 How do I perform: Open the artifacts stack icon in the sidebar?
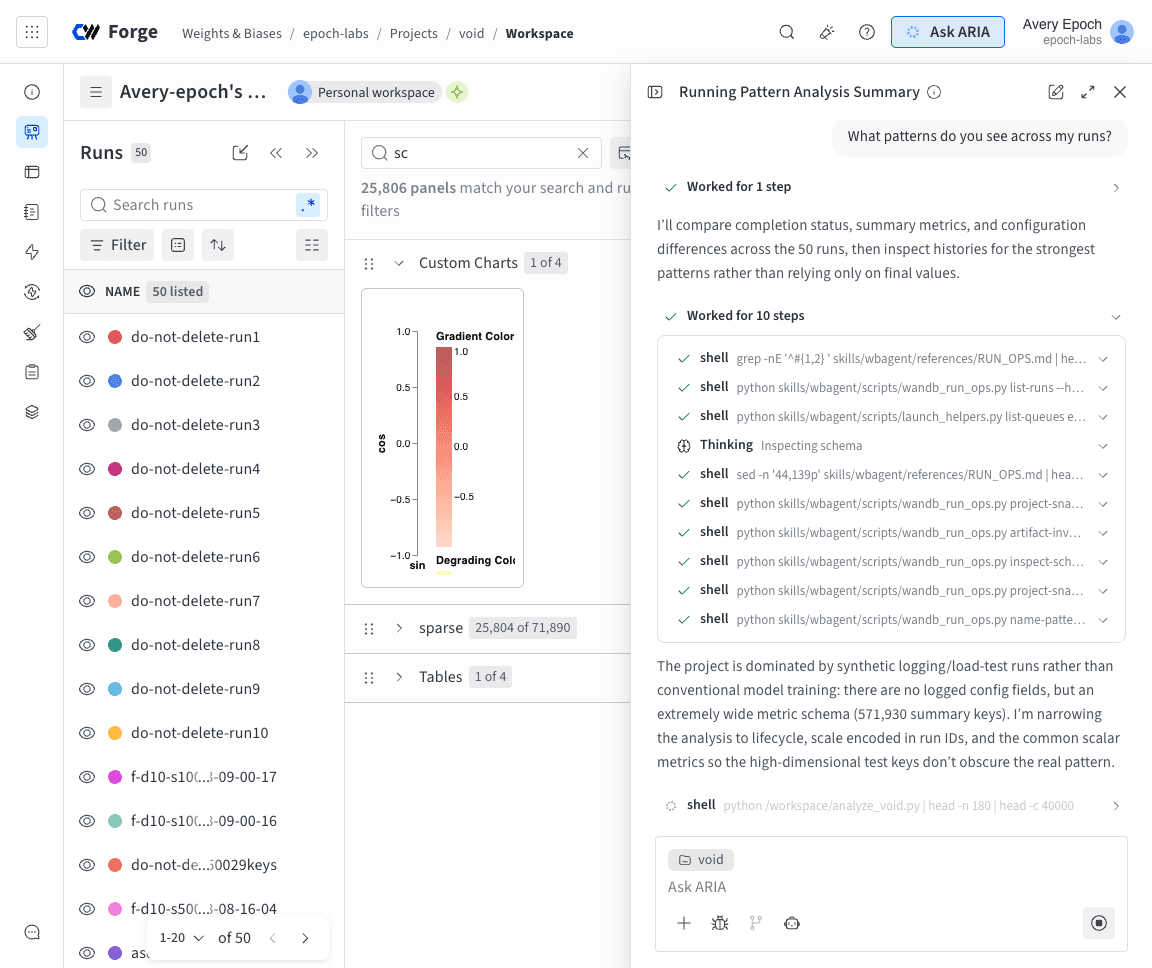click(32, 412)
